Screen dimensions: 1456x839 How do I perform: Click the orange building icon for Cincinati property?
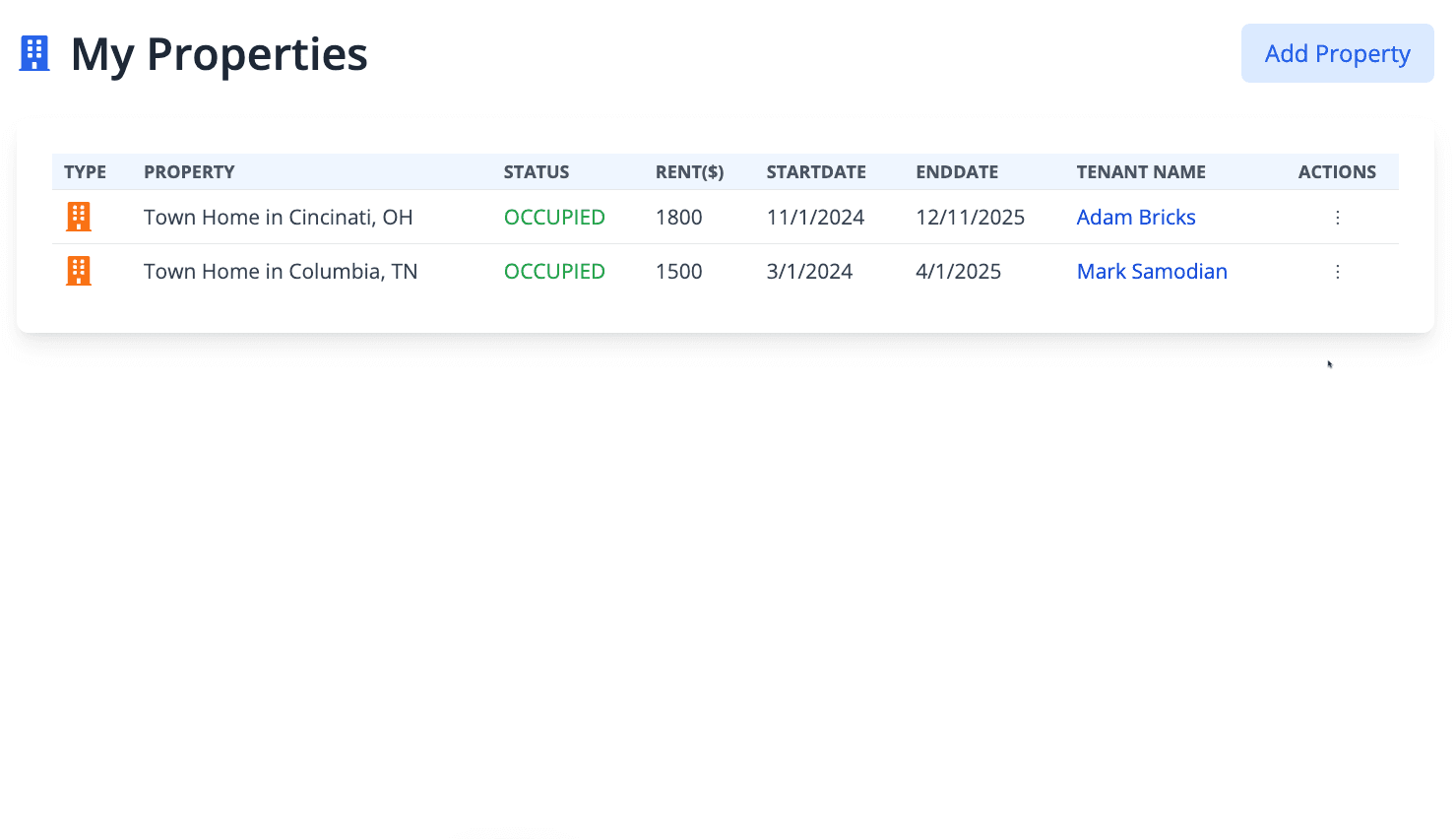tap(79, 217)
